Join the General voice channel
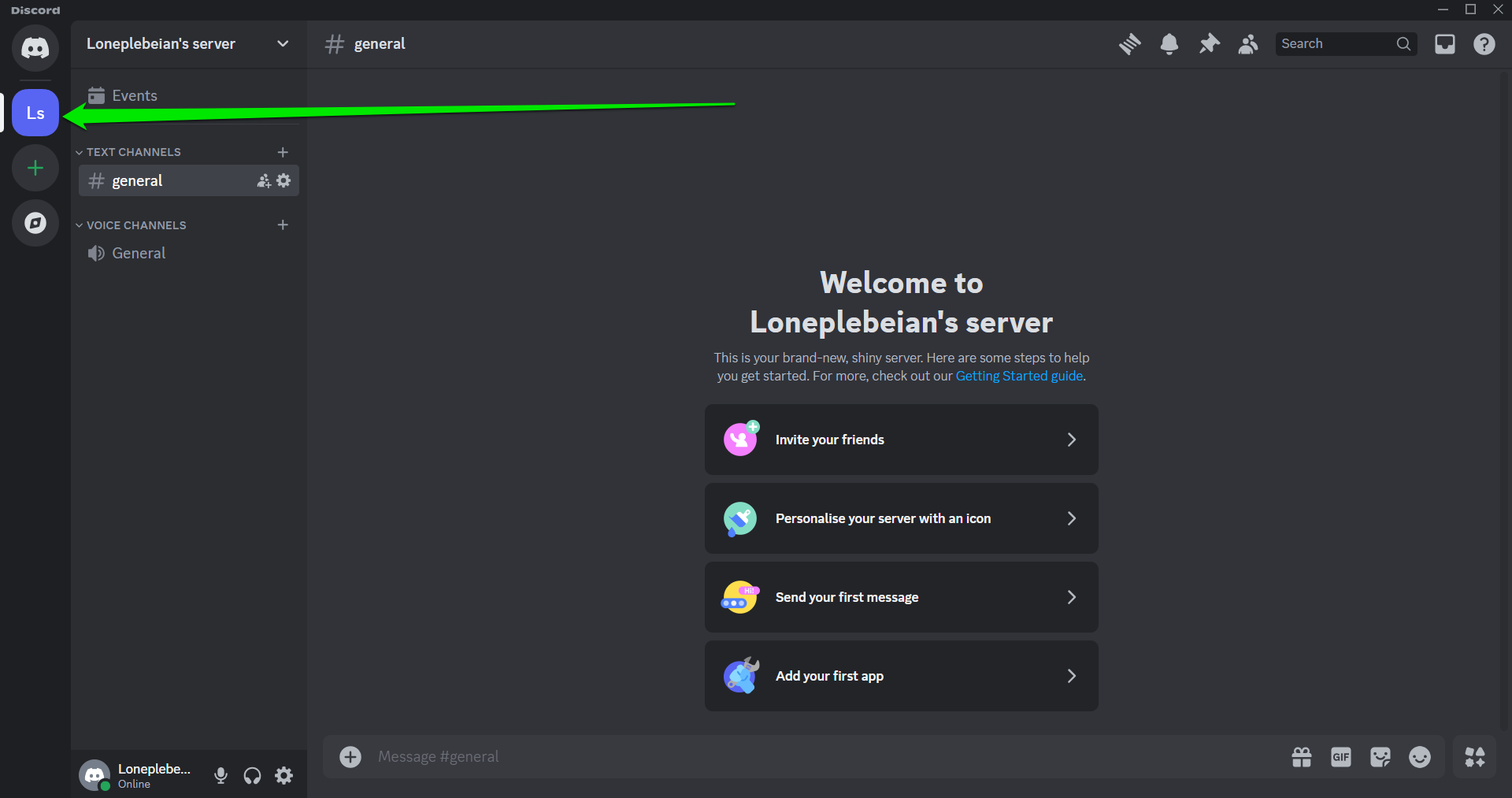 [x=188, y=253]
